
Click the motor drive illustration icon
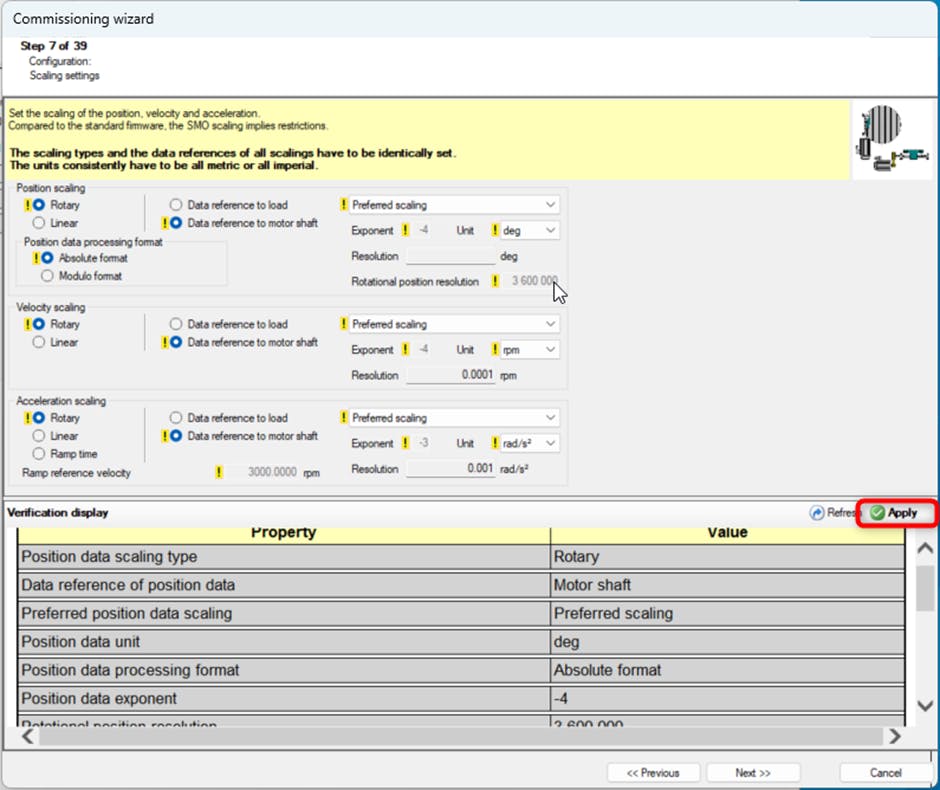point(892,140)
